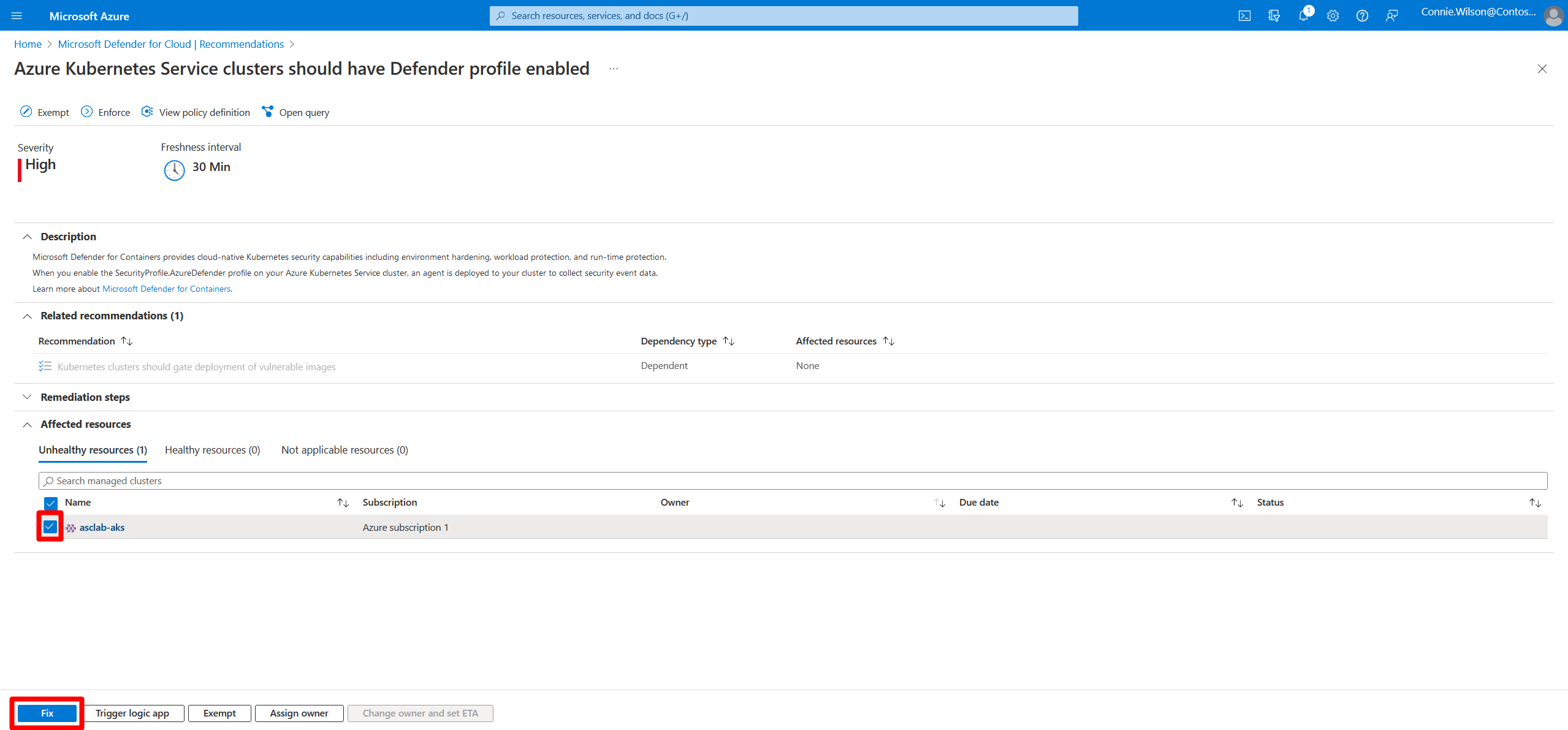
Task: Open the Feedback icon
Action: point(1391,16)
